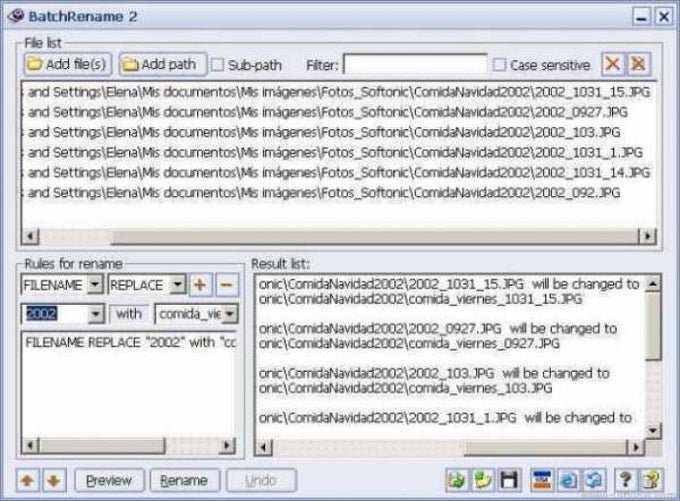Click the Rename button
Screen dimensions: 680x501
point(184,480)
